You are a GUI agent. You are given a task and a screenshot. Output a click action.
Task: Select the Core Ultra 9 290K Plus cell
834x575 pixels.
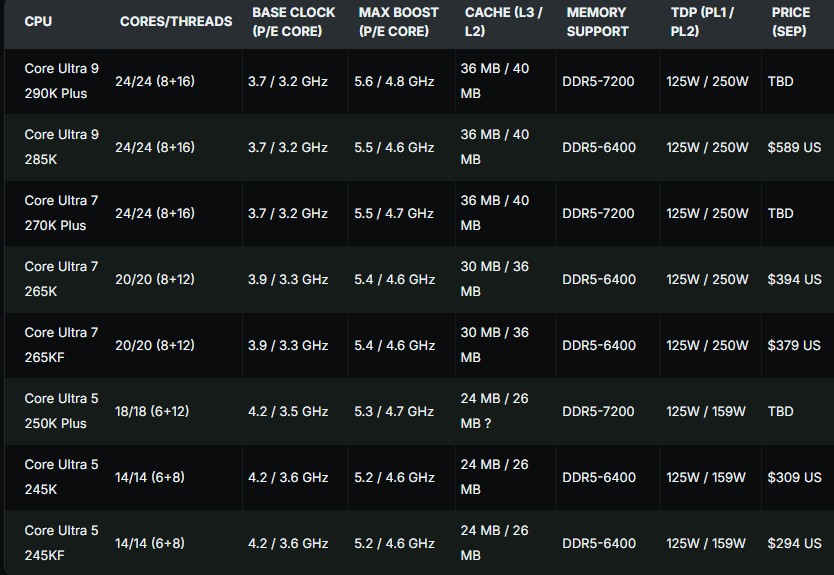[x=61, y=81]
